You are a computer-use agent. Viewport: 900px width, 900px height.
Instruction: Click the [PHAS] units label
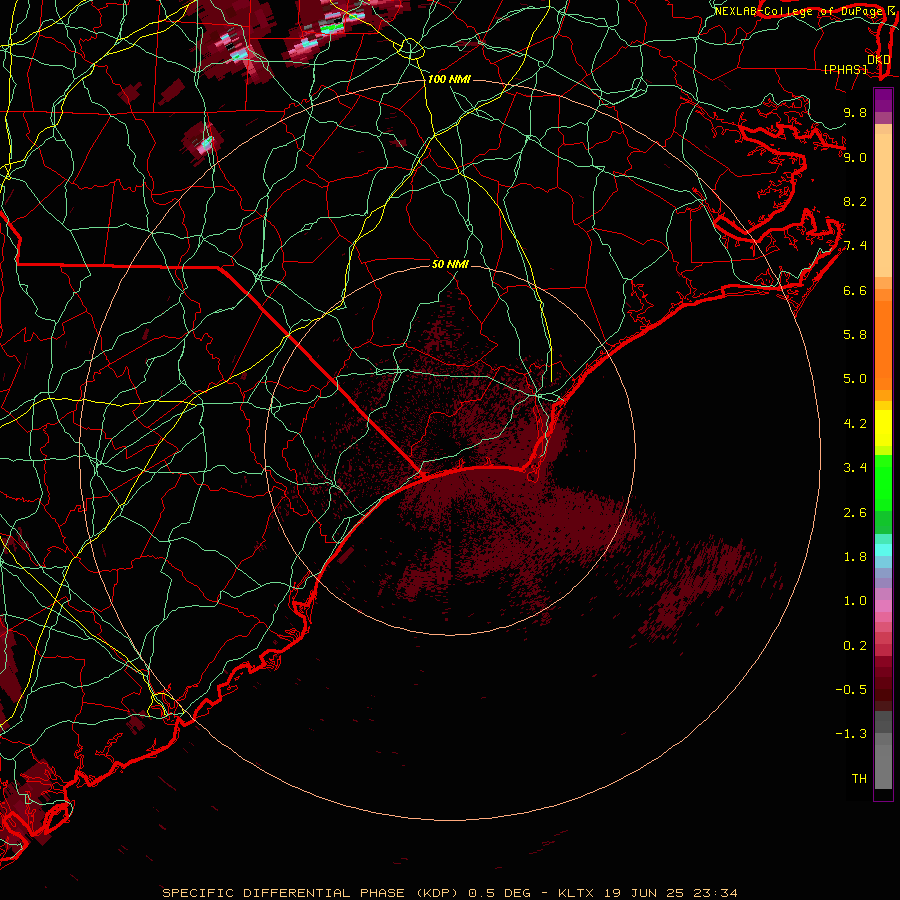click(845, 69)
